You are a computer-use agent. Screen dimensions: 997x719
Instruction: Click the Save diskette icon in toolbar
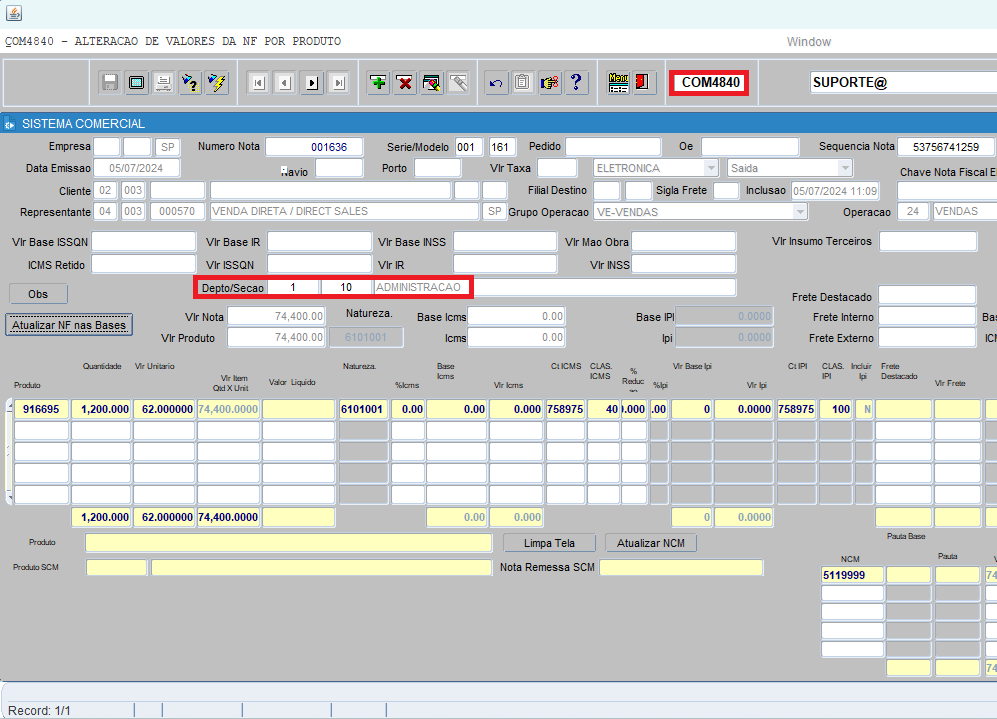[110, 83]
